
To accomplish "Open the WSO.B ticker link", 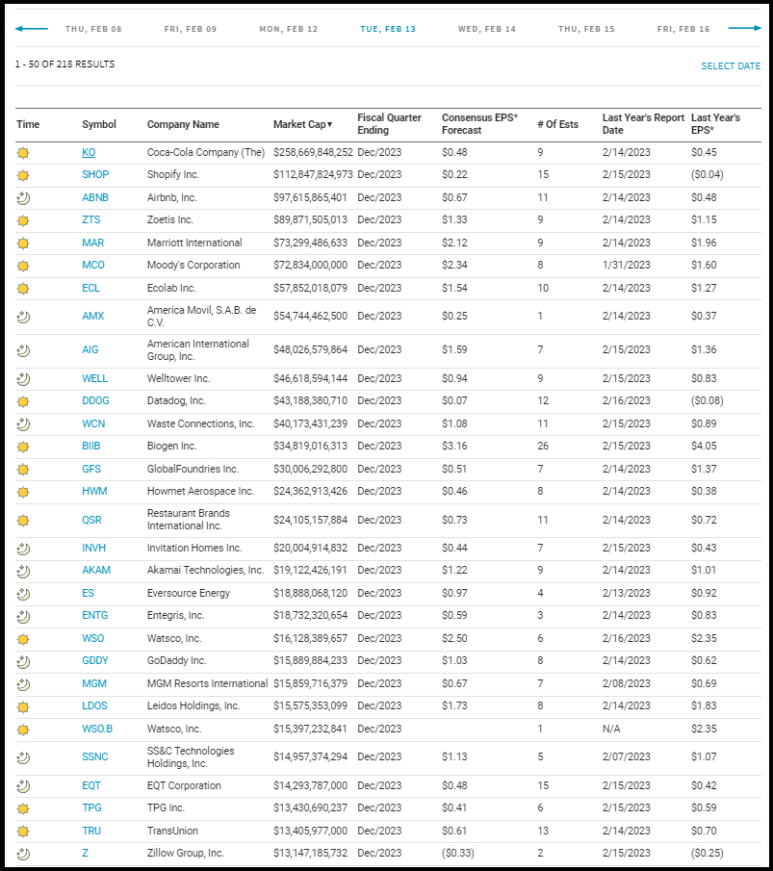I will click(97, 729).
